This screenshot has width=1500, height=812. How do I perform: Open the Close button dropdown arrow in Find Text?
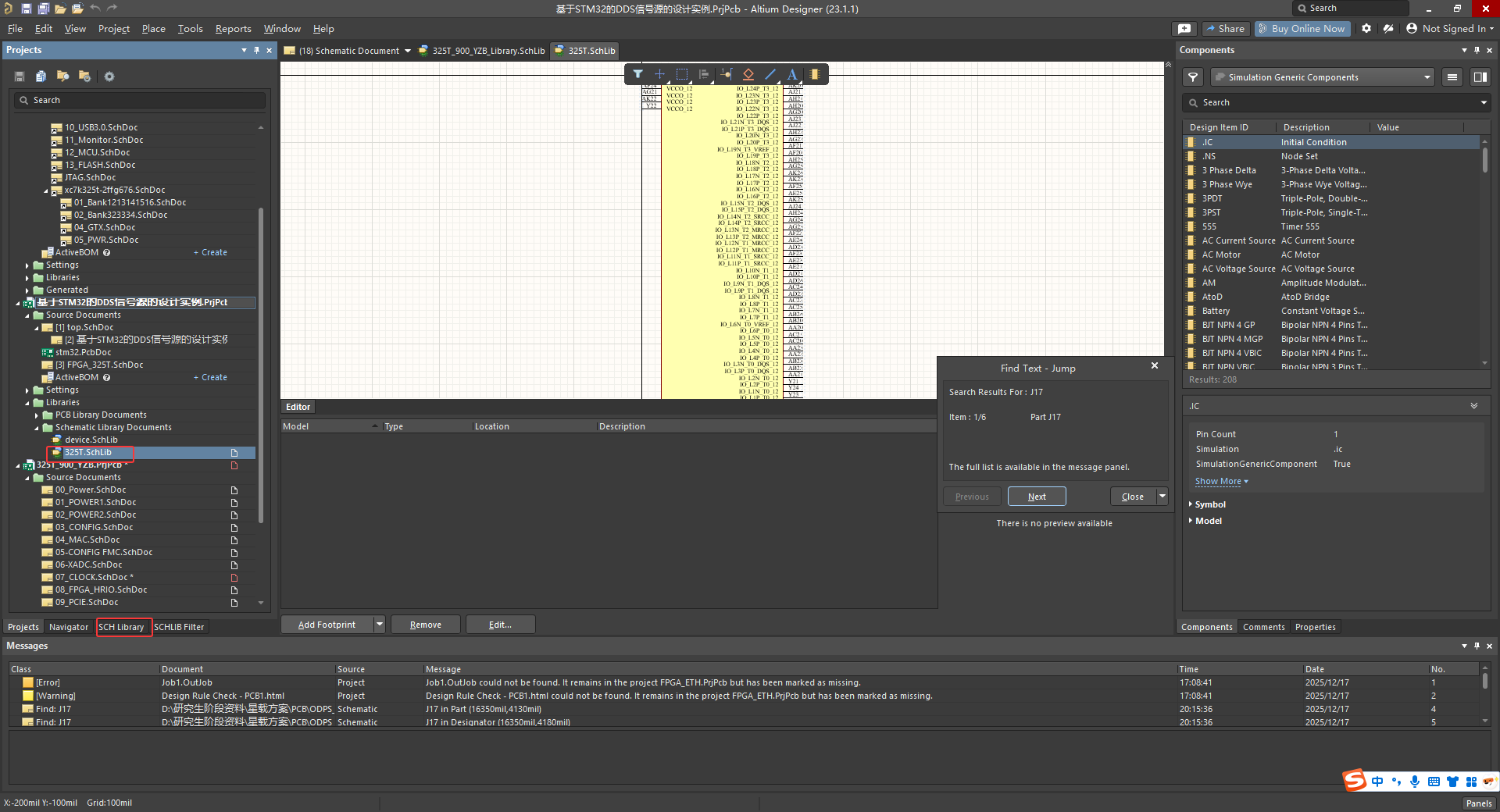[x=1162, y=496]
